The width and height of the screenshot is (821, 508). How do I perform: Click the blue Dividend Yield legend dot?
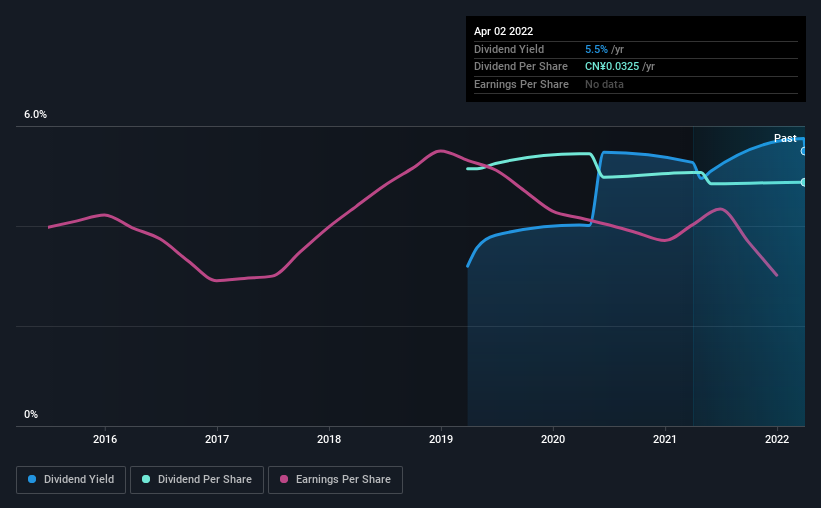click(x=33, y=480)
